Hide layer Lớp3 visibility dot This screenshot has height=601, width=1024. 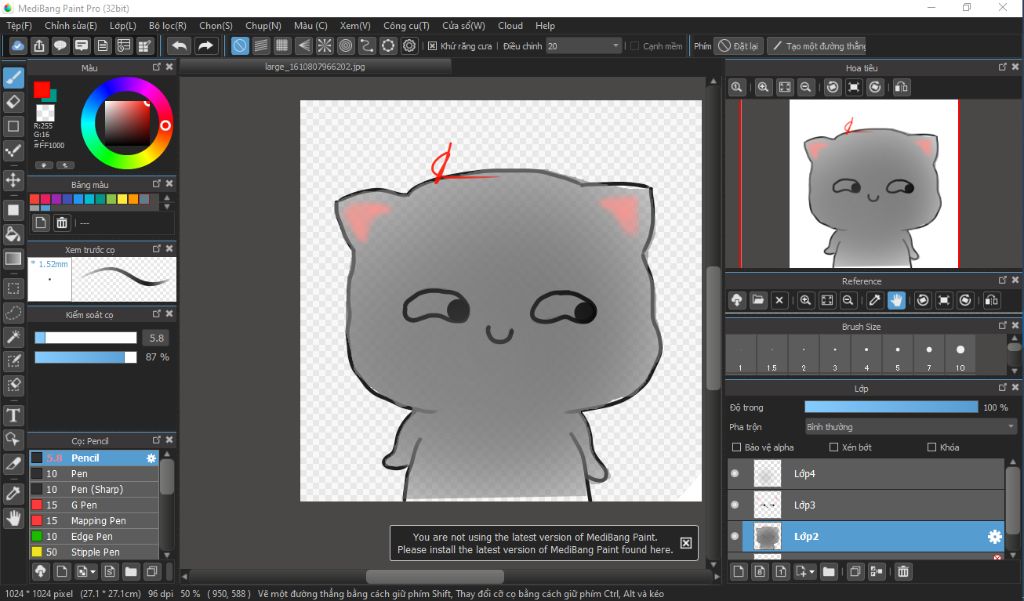(735, 504)
